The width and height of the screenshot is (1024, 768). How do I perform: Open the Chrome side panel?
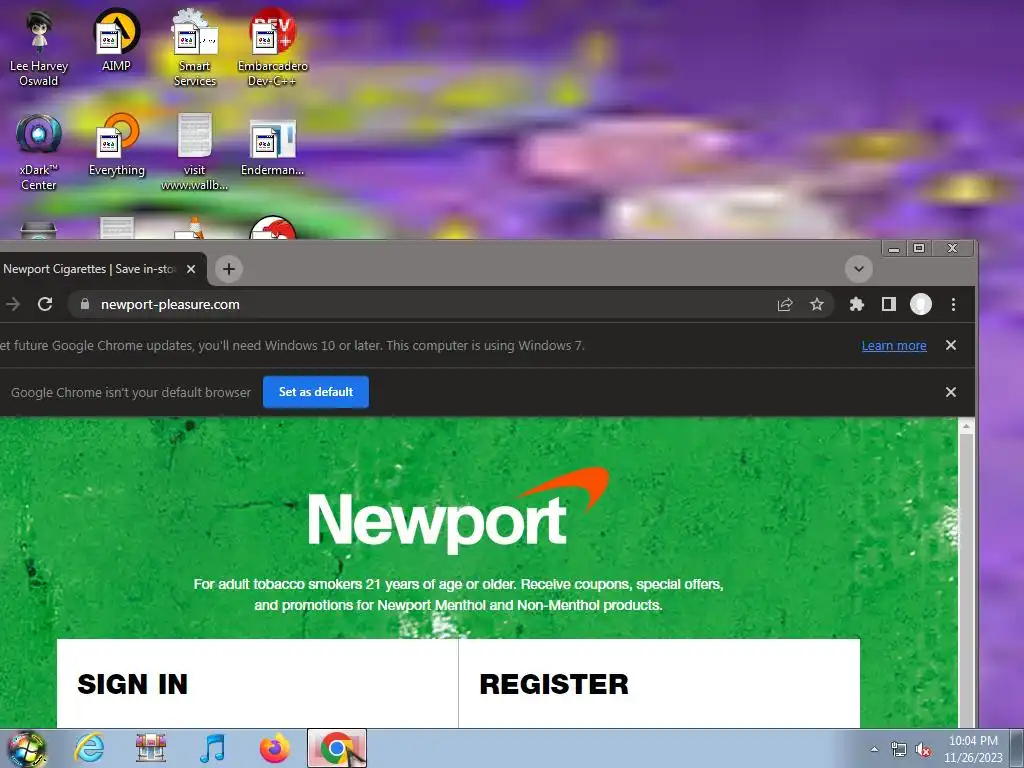click(x=889, y=304)
